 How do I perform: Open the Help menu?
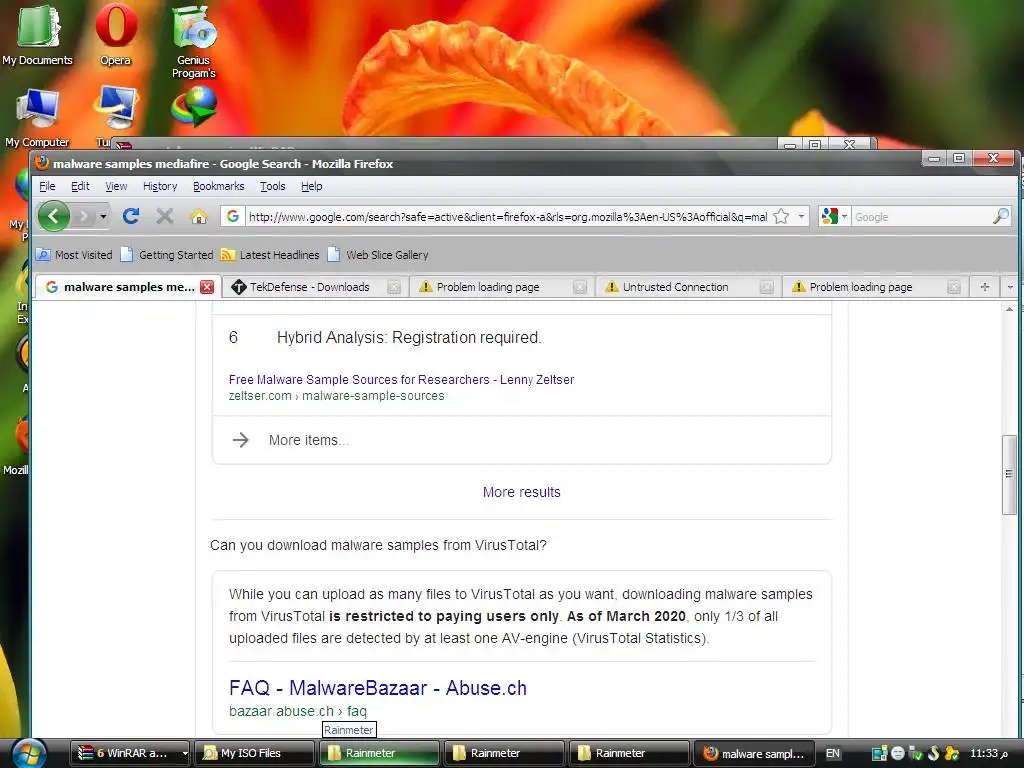click(x=312, y=186)
